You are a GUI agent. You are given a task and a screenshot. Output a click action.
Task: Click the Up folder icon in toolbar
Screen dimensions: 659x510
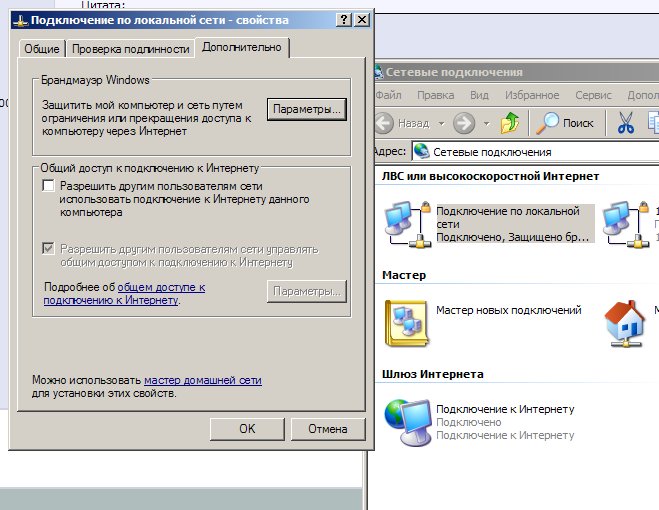(x=510, y=123)
